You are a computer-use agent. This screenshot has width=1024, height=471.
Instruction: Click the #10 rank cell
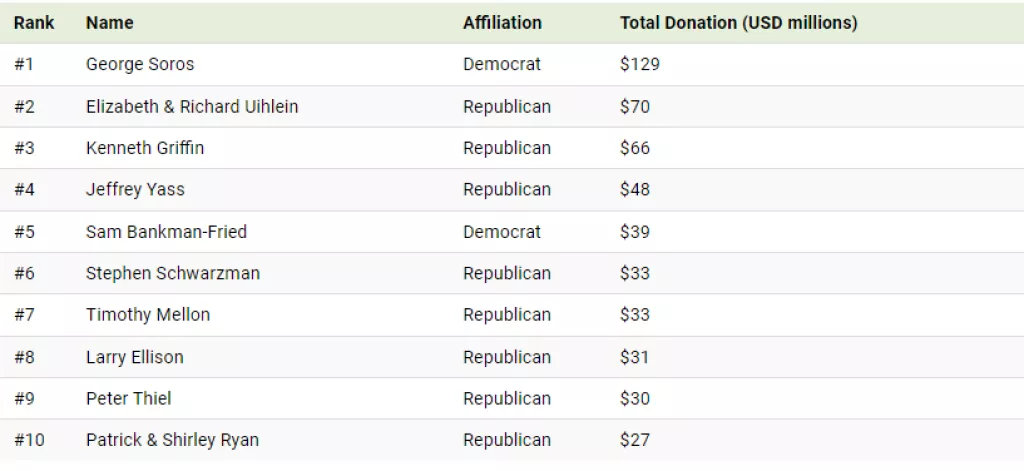[29, 440]
